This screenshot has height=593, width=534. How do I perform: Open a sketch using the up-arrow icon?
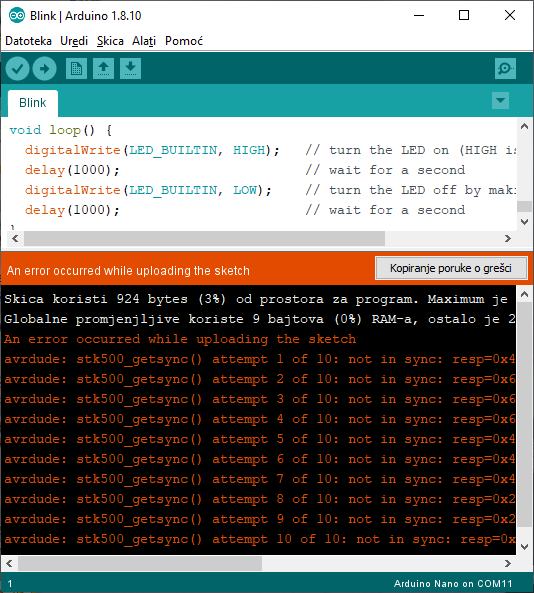(x=104, y=68)
